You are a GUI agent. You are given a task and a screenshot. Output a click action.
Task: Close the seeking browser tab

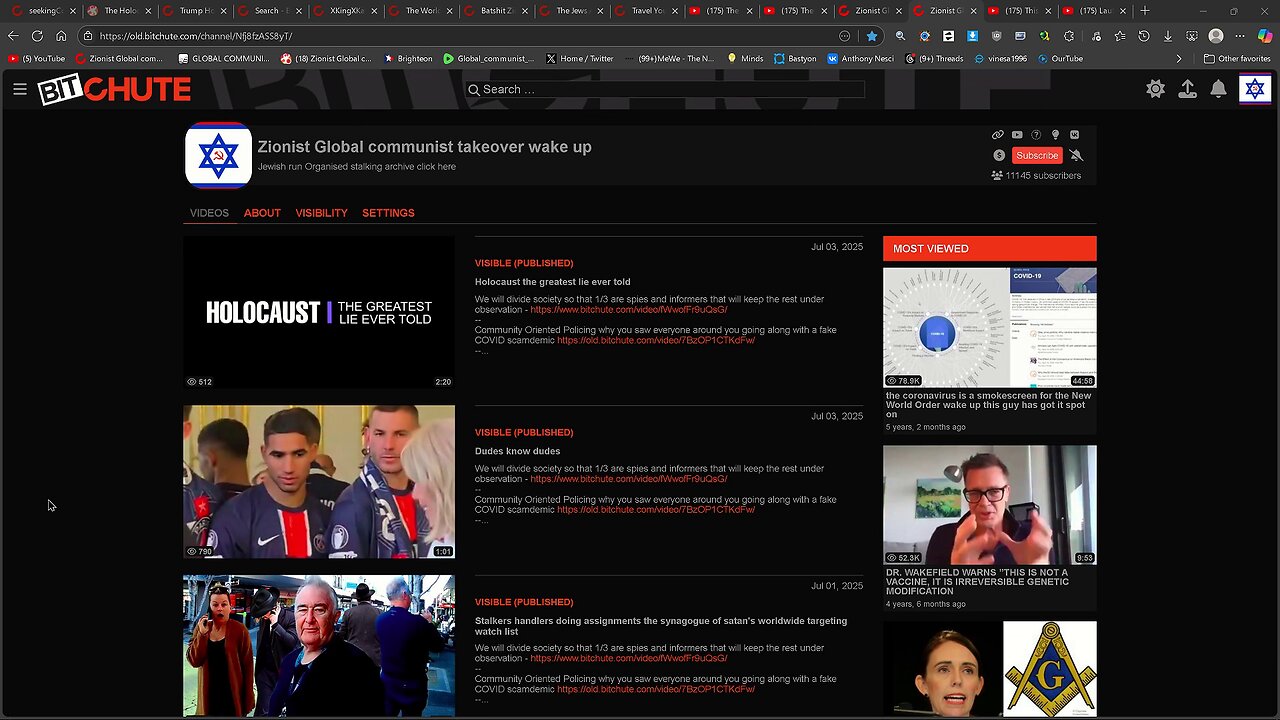[x=73, y=11]
